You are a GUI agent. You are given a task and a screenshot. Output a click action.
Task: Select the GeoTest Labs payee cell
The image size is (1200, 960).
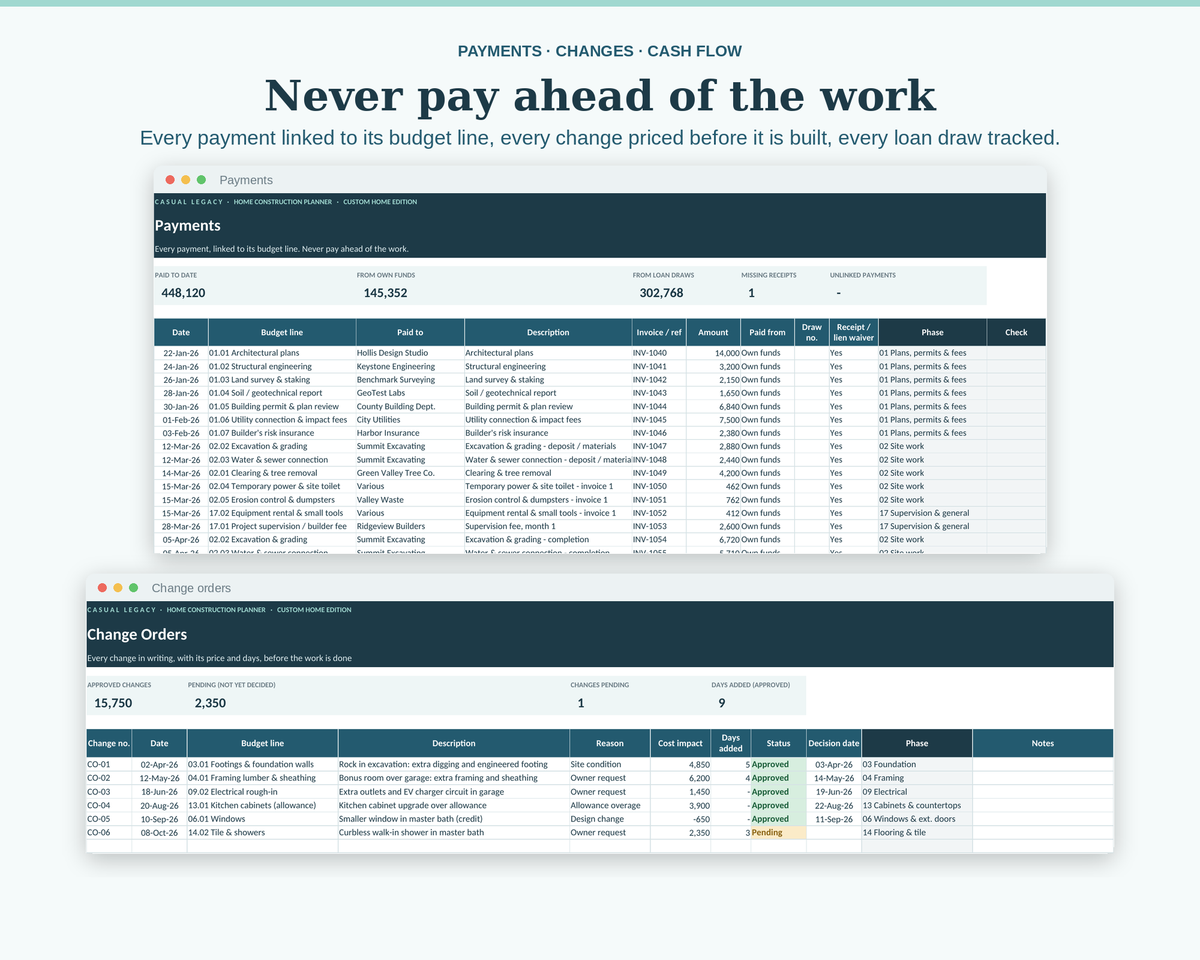(x=410, y=393)
